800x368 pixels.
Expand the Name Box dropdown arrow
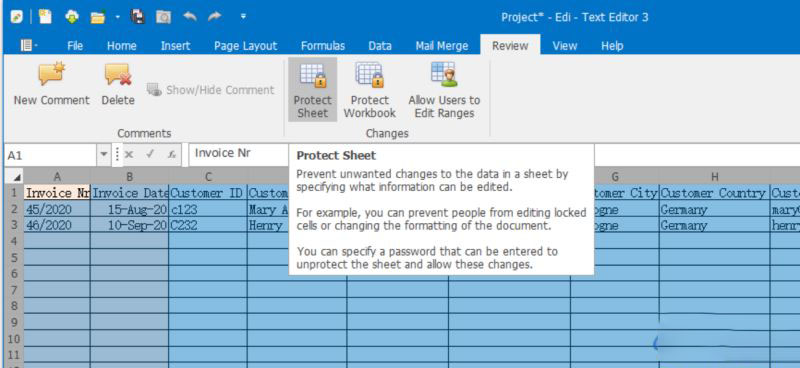(104, 155)
